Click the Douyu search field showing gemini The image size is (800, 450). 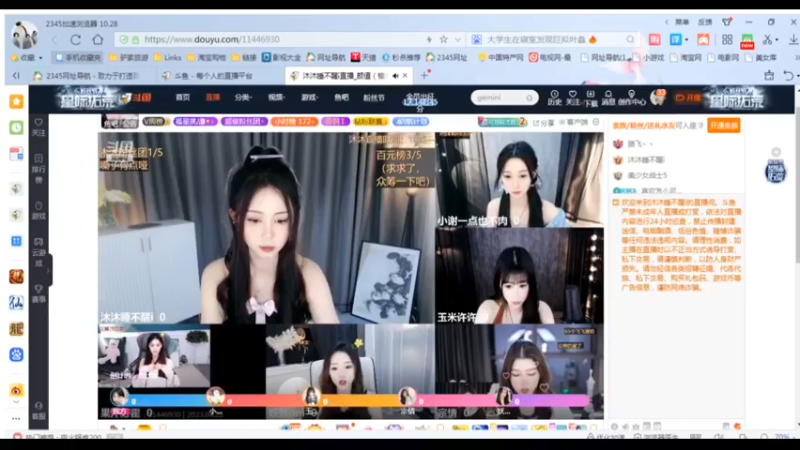504,97
